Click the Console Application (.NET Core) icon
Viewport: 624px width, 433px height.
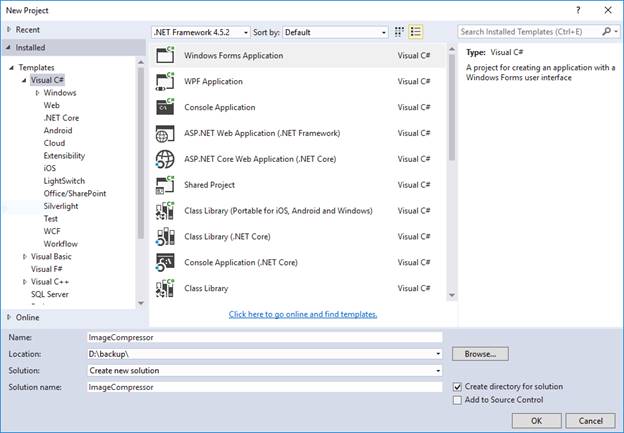165,262
